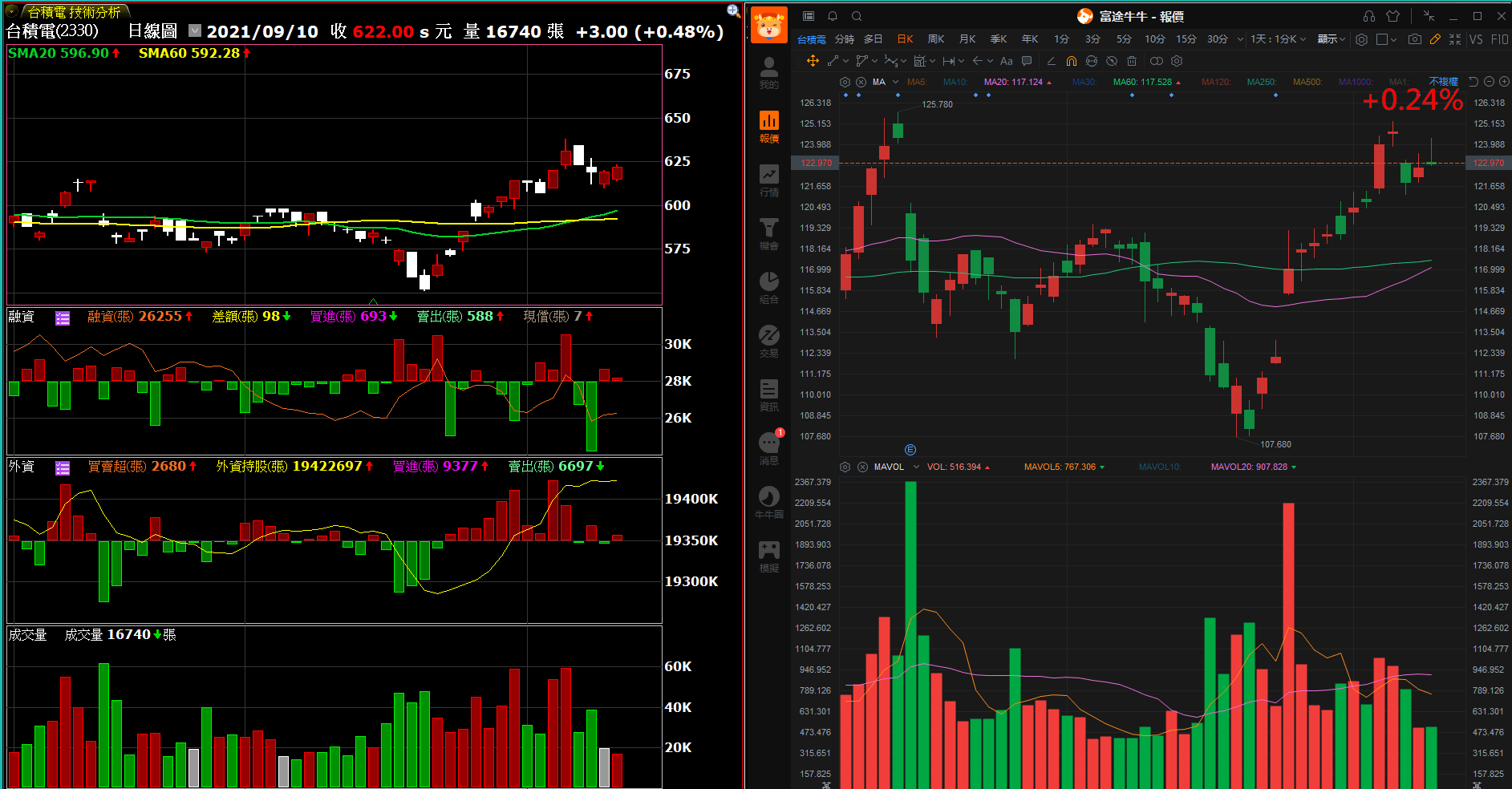The image size is (1512, 789).
Task: Select the comment bubble annotation tool
Action: tap(1027, 61)
